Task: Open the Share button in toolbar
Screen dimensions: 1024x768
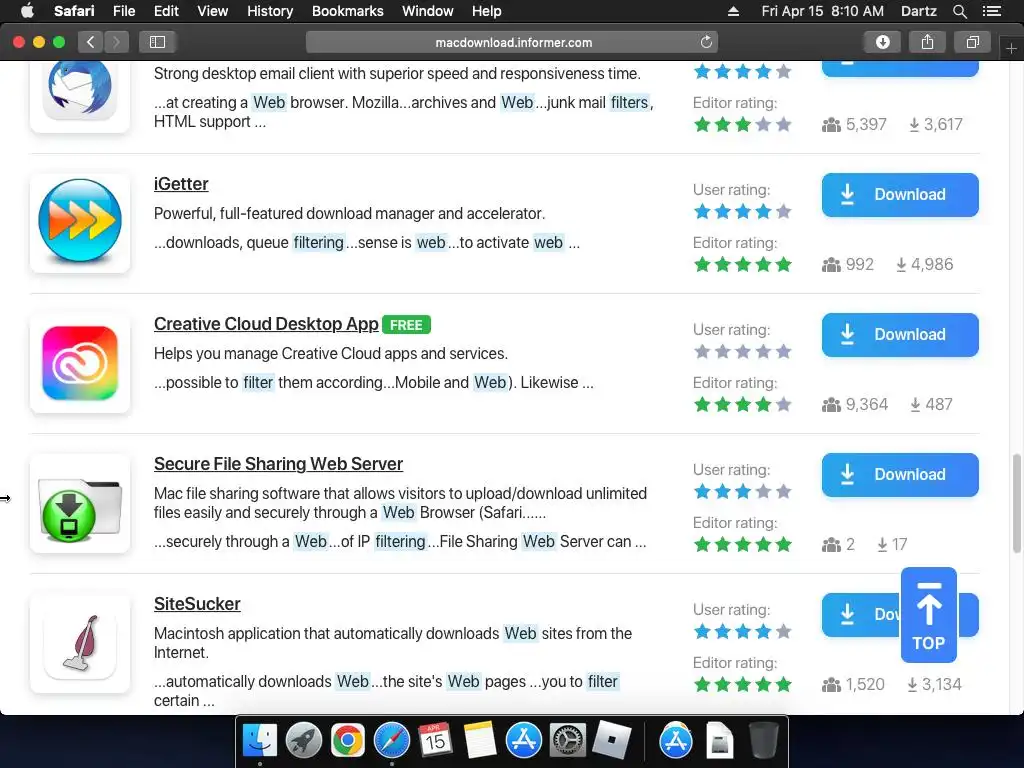Action: pyautogui.click(x=927, y=42)
